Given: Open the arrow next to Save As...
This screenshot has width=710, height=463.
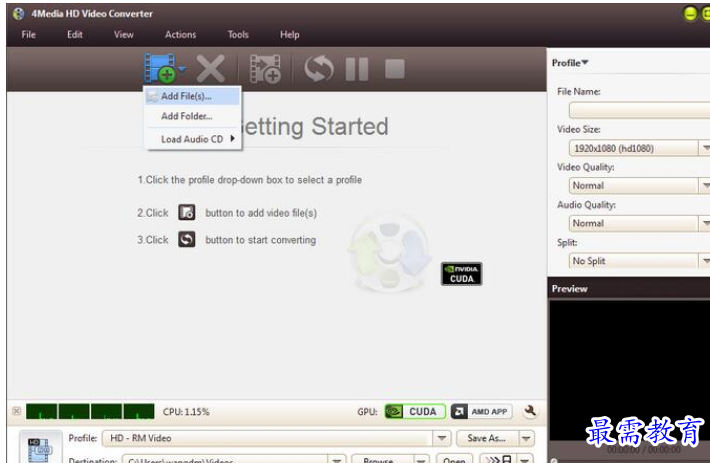Looking at the screenshot, I should pyautogui.click(x=526, y=438).
